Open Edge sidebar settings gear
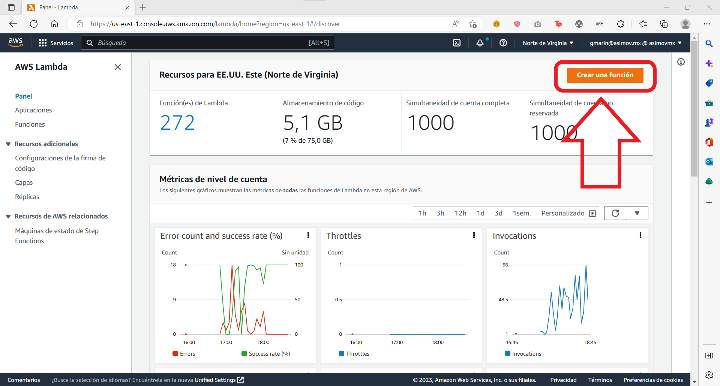720x386 pixels. pyautogui.click(x=709, y=375)
